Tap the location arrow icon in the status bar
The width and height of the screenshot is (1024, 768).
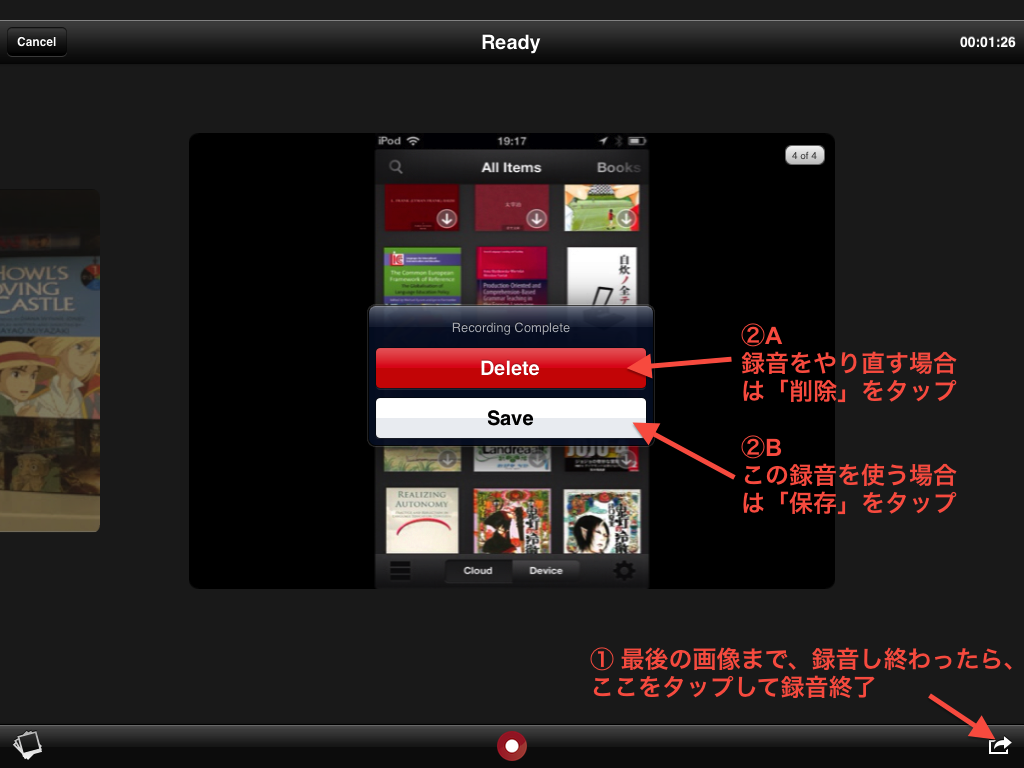pyautogui.click(x=602, y=140)
